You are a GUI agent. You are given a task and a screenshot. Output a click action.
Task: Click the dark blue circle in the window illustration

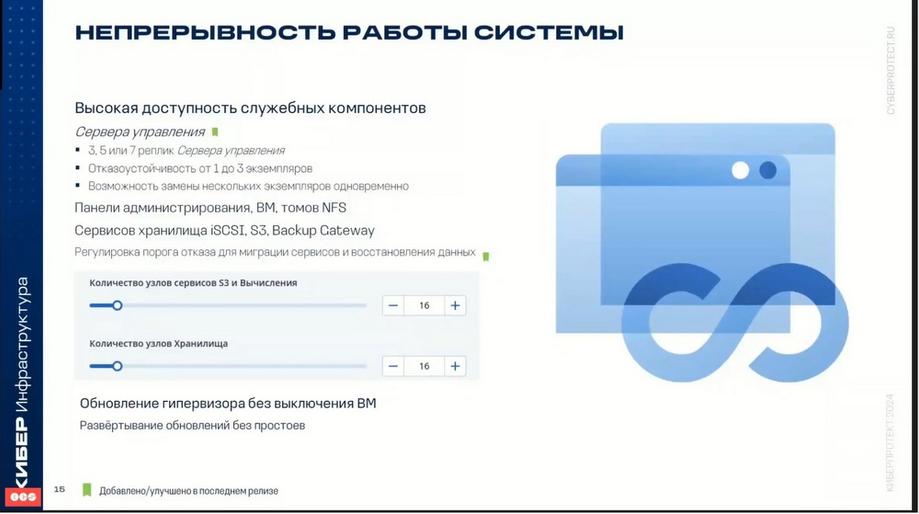click(x=768, y=171)
